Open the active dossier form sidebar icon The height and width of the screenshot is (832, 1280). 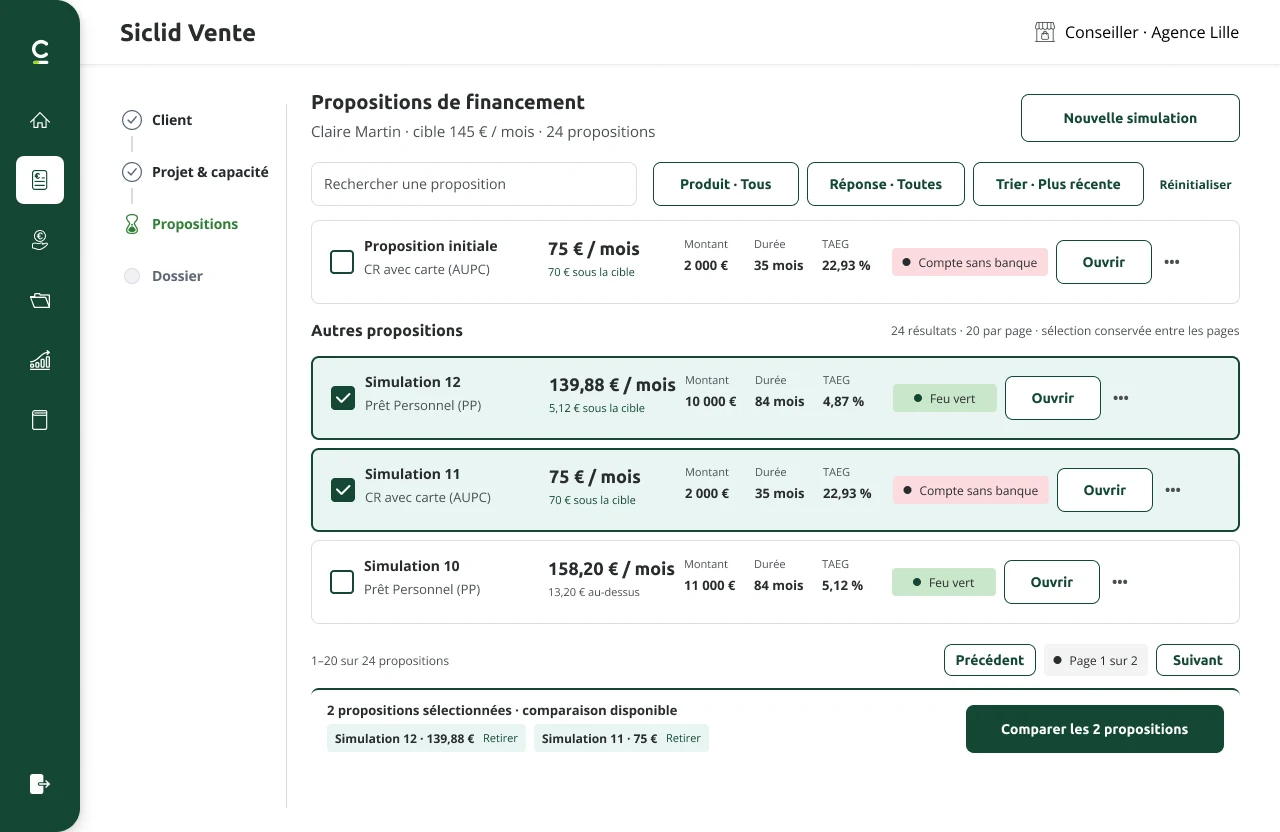pyautogui.click(x=40, y=180)
